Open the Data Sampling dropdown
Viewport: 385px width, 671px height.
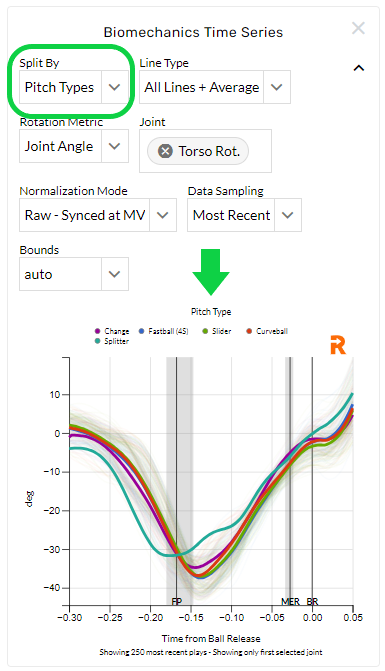(x=244, y=215)
